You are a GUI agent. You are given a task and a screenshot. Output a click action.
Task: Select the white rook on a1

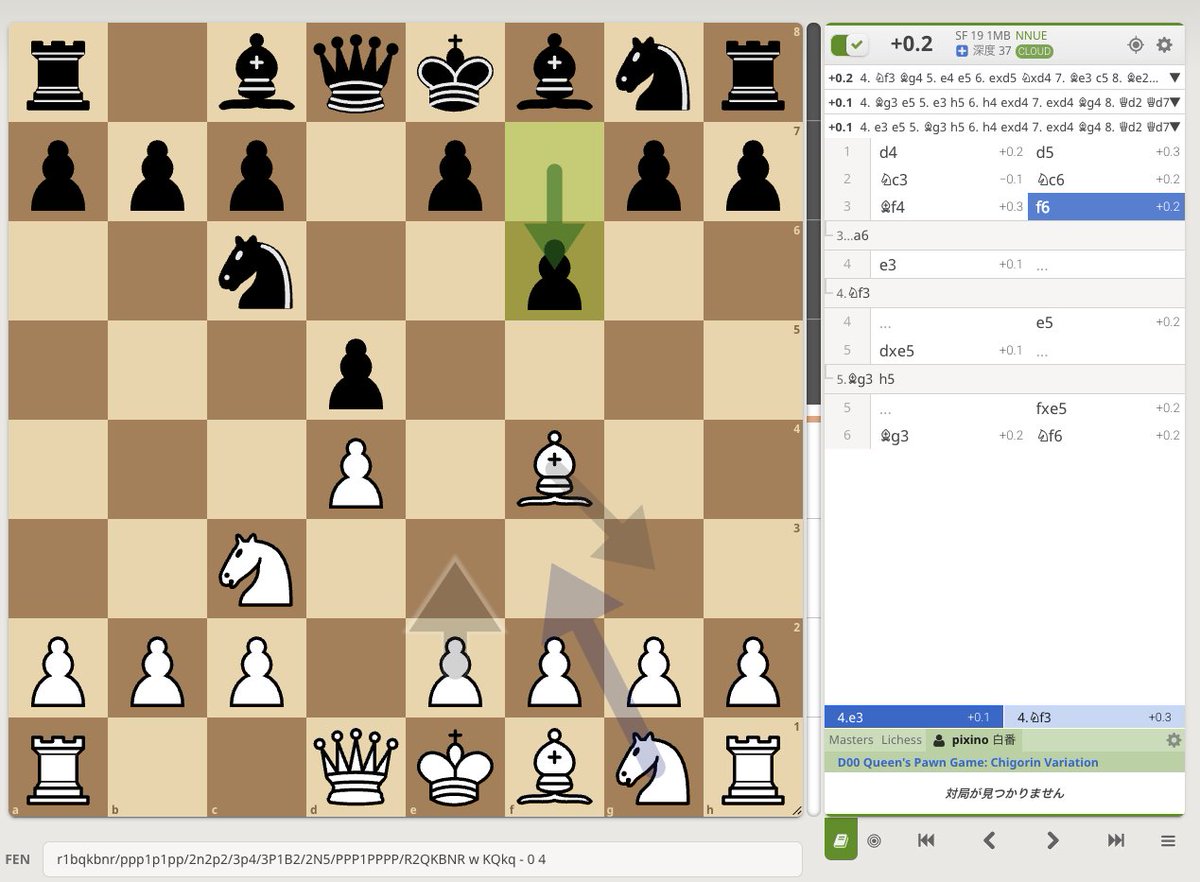(x=58, y=767)
